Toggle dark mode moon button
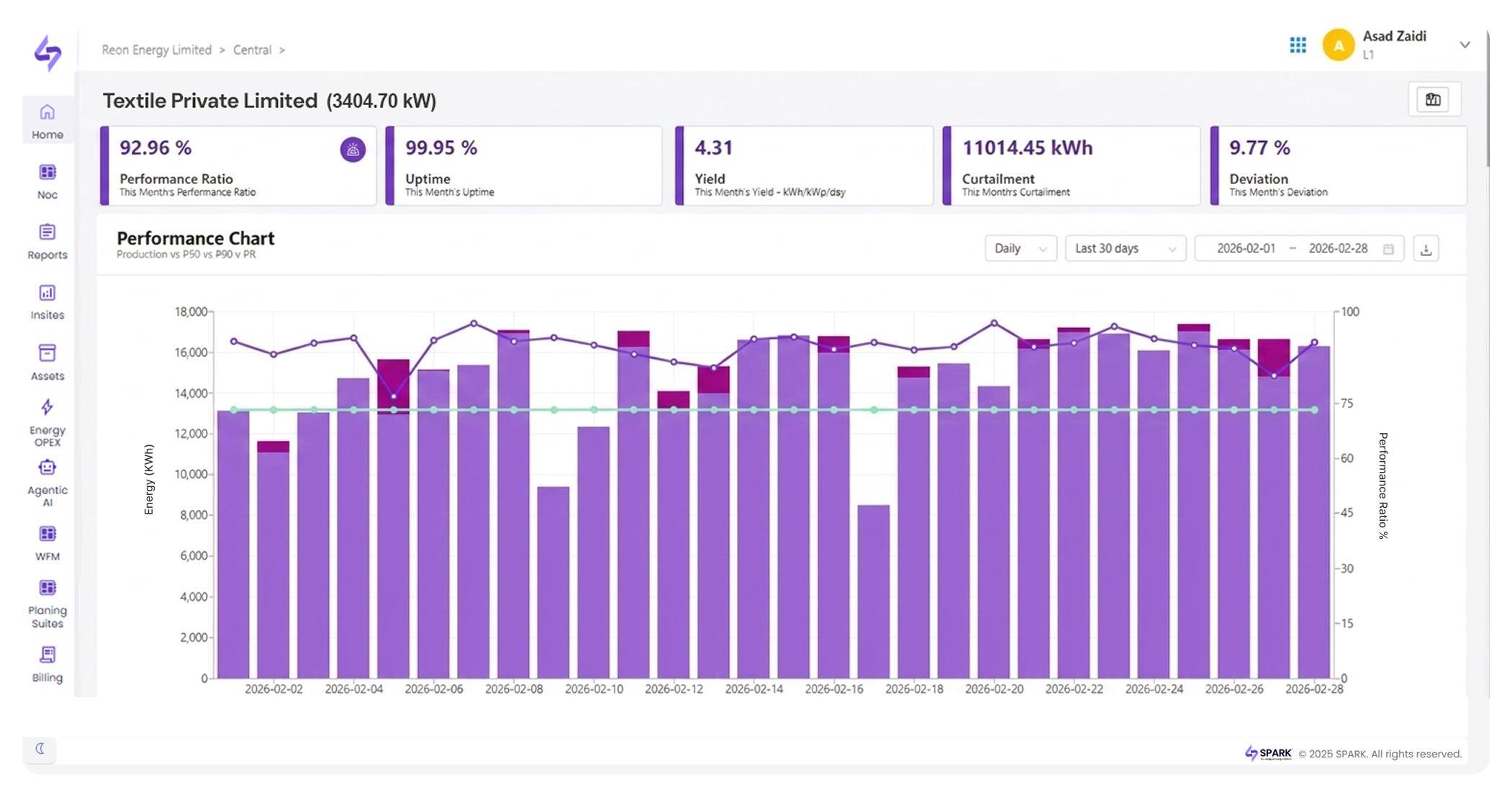The width and height of the screenshot is (1512, 797). (x=40, y=749)
